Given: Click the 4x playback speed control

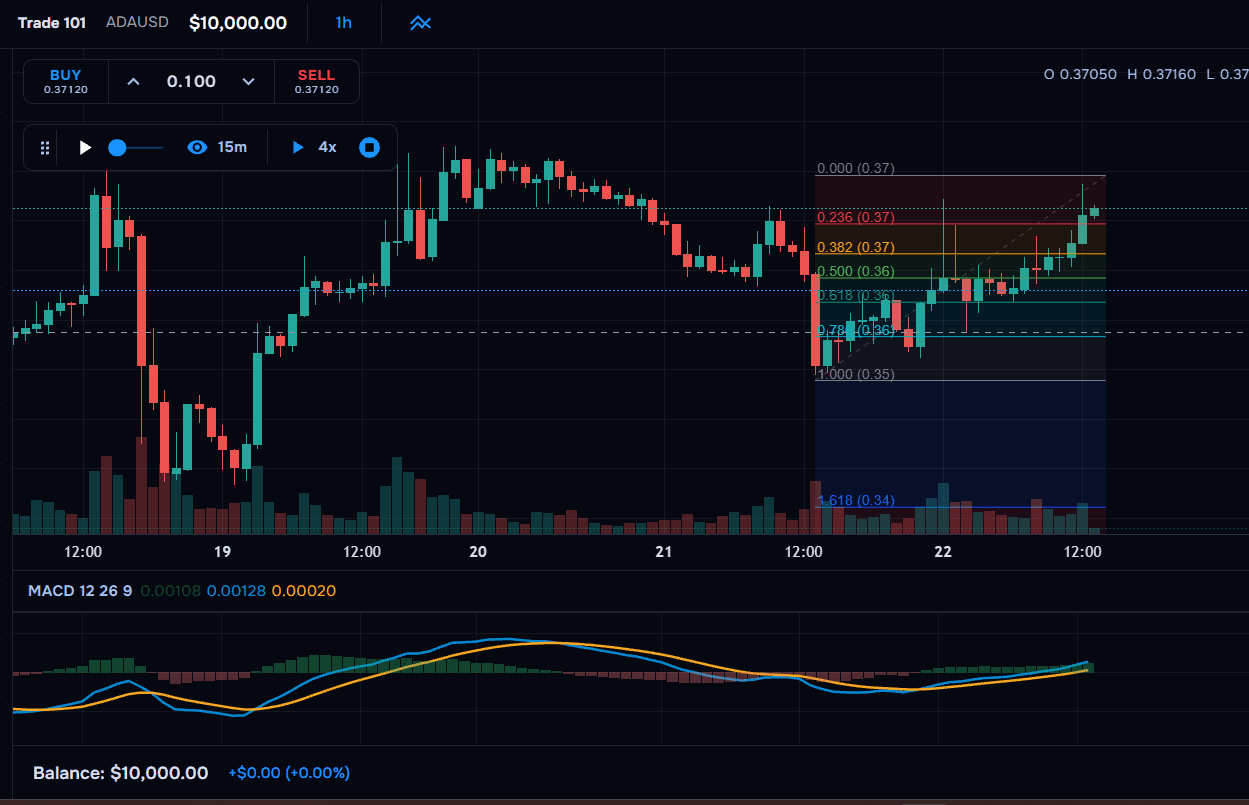Looking at the screenshot, I should pos(325,147).
